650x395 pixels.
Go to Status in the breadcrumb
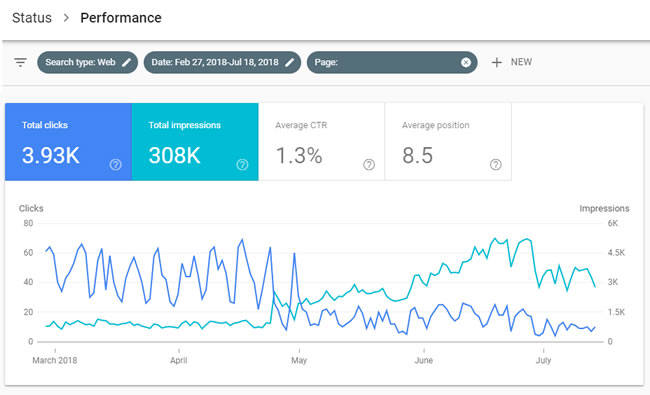[x=32, y=18]
